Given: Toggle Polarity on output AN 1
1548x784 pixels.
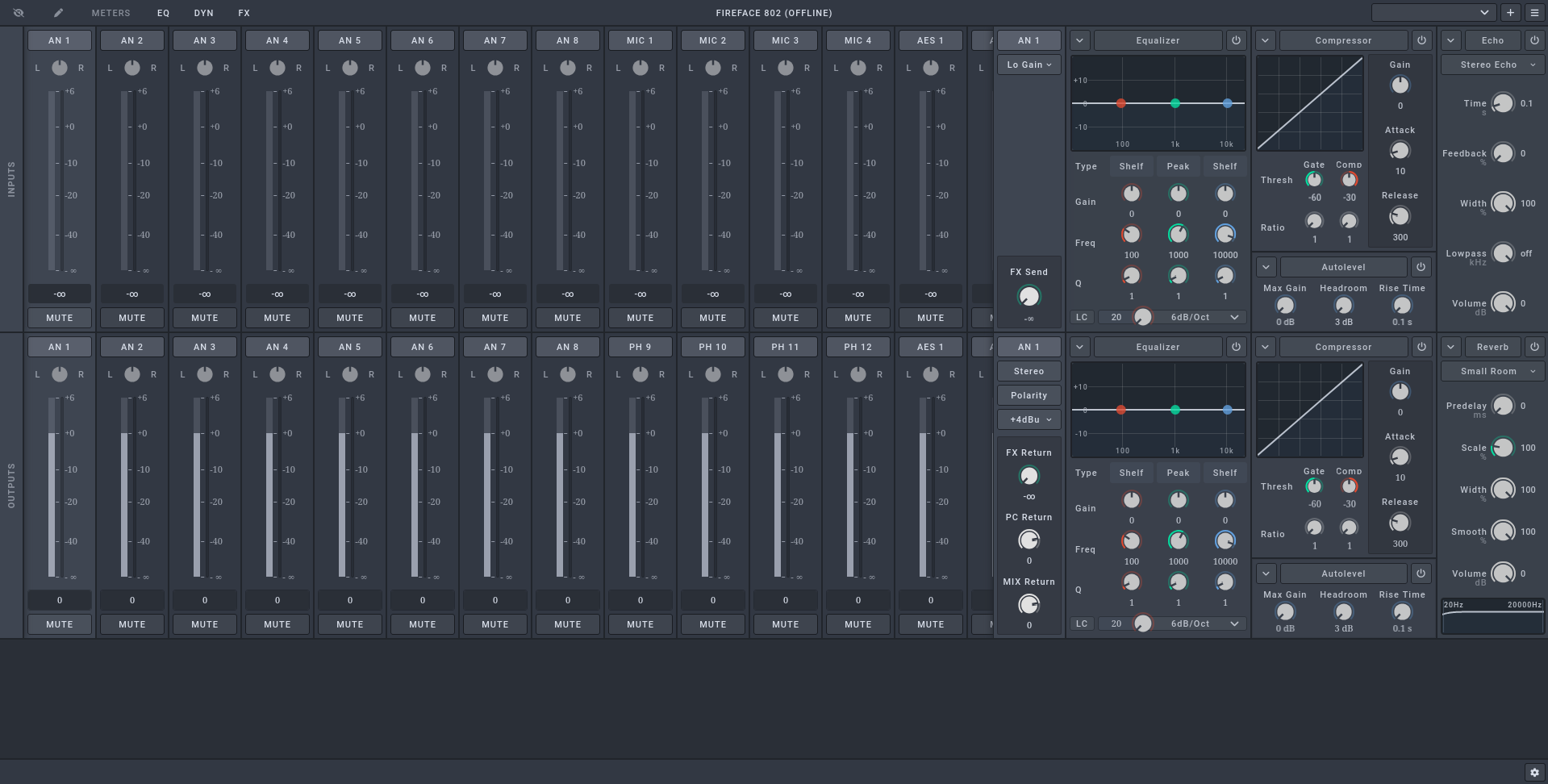Looking at the screenshot, I should click(1029, 395).
